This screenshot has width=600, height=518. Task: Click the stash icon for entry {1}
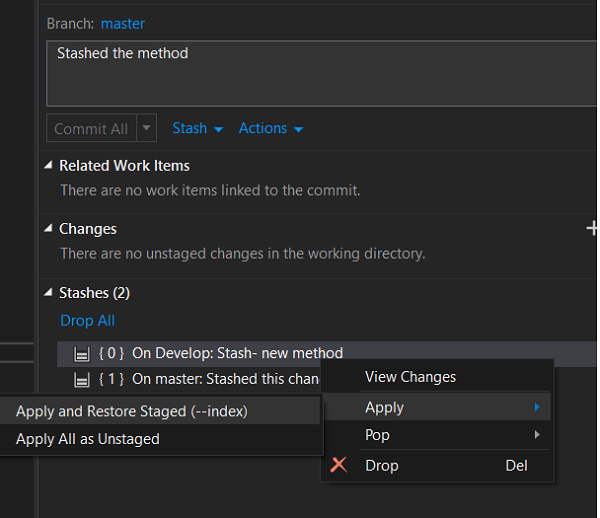[82, 380]
